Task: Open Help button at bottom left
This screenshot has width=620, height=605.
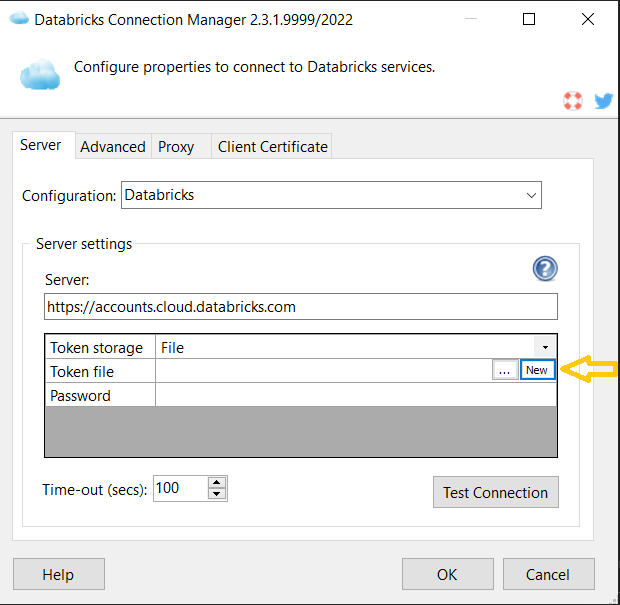Action: pyautogui.click(x=59, y=574)
